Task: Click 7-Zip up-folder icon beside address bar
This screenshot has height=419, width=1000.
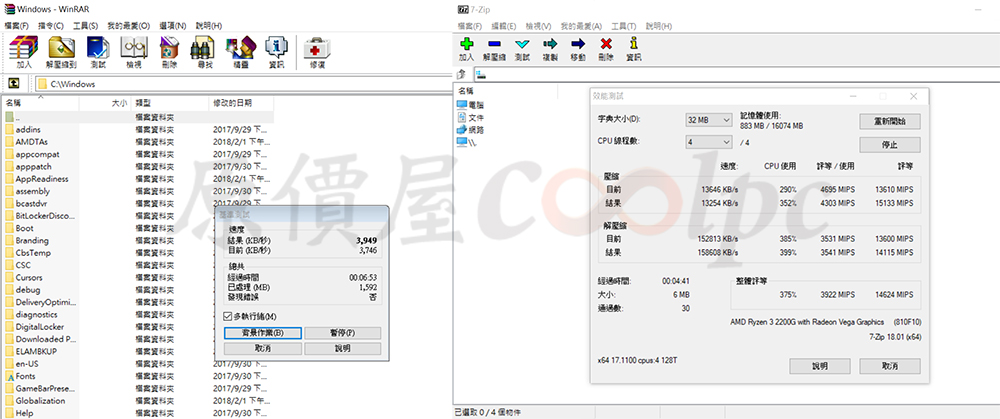Action: [462, 75]
